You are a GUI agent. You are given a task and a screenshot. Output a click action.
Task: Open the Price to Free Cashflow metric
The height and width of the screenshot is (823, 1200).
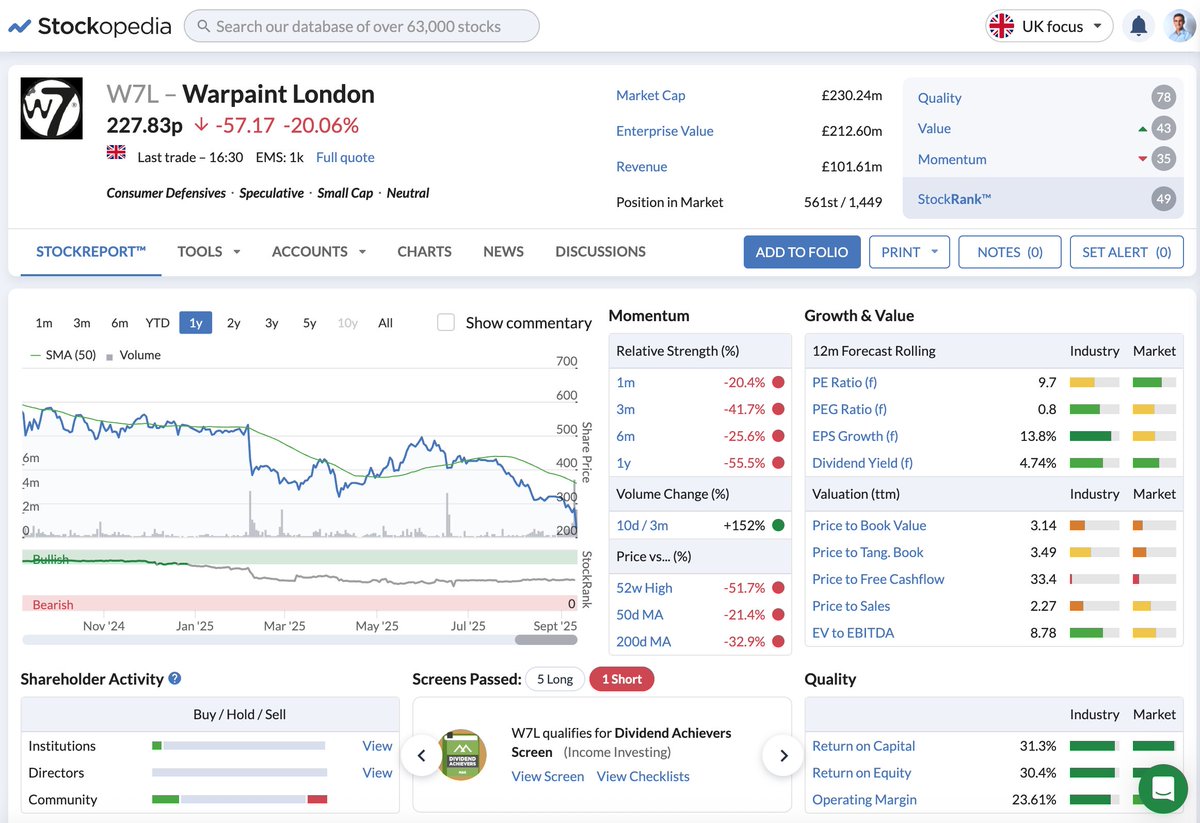coord(878,579)
